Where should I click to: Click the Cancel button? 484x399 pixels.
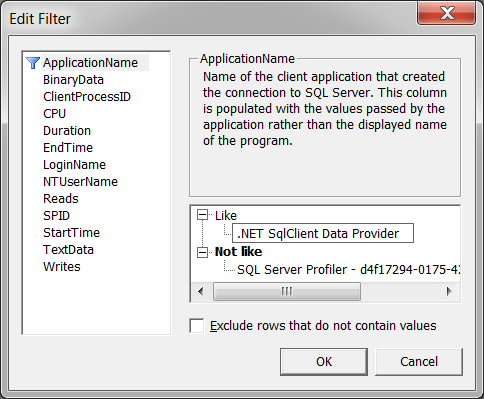click(x=419, y=362)
